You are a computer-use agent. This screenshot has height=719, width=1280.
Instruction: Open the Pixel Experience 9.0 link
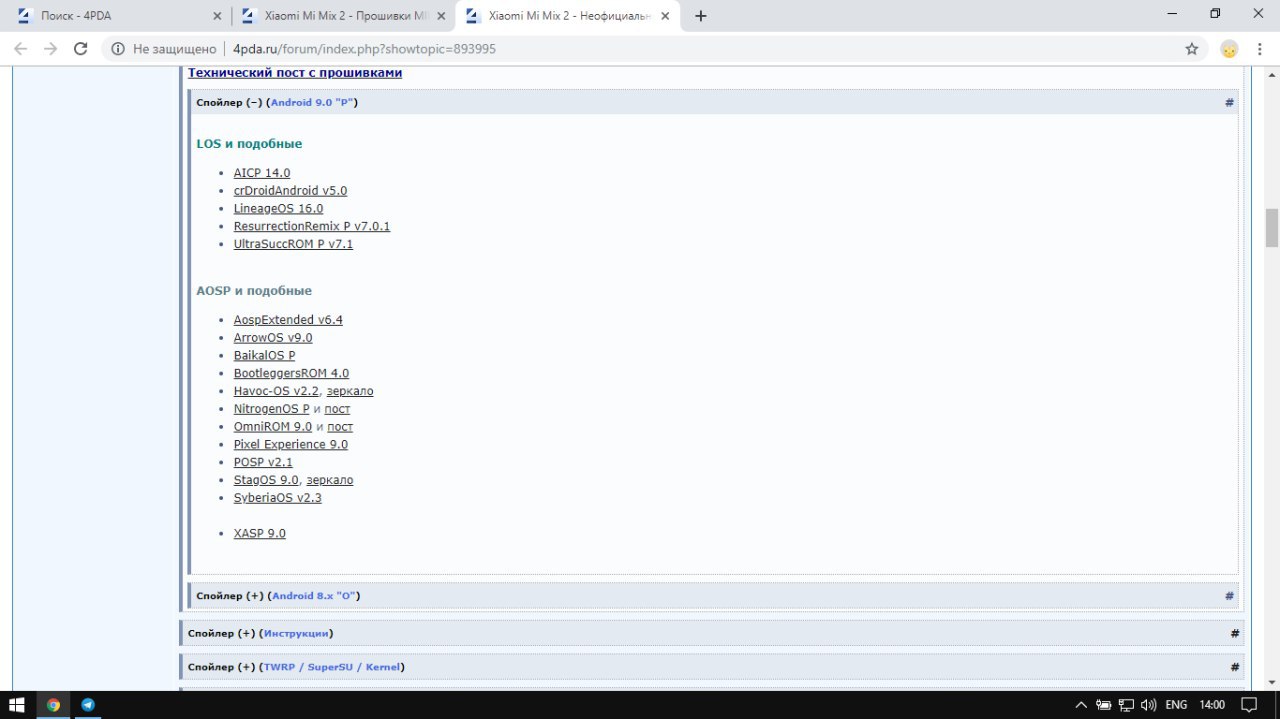[291, 444]
